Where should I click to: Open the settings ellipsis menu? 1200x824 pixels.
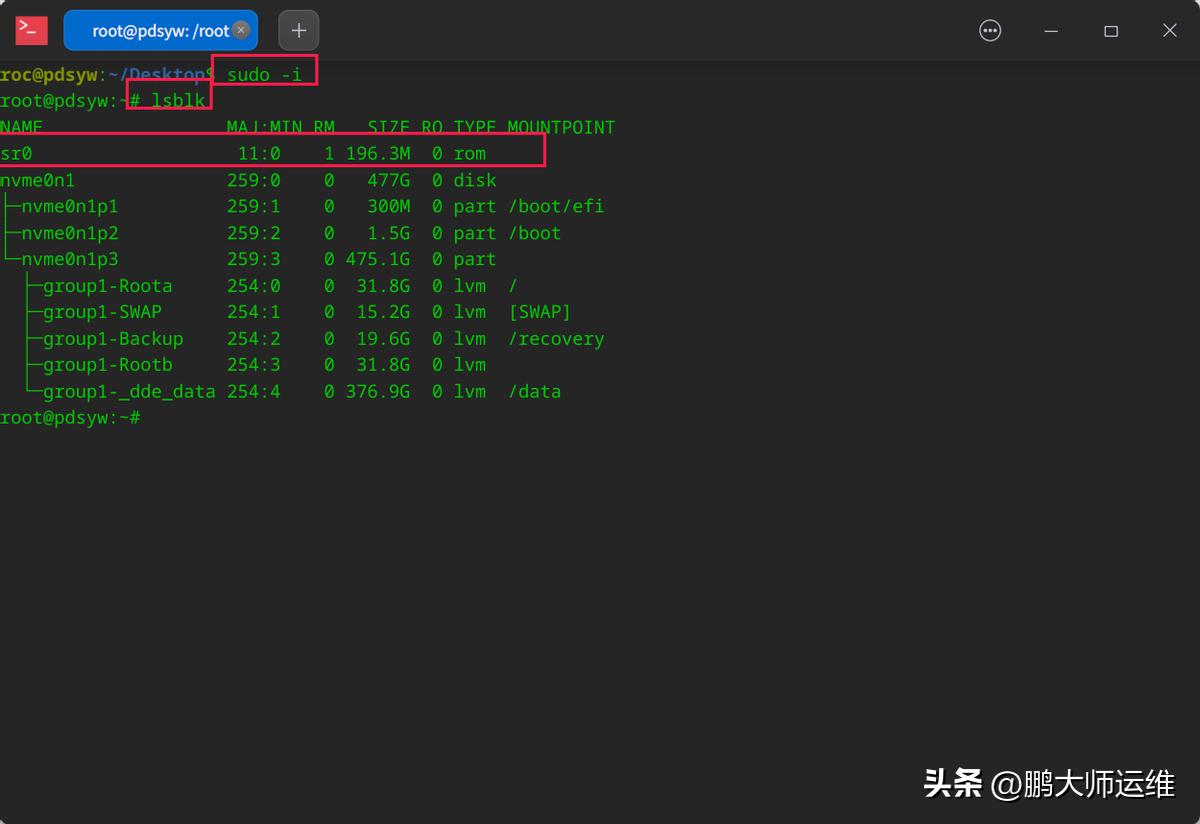point(990,30)
